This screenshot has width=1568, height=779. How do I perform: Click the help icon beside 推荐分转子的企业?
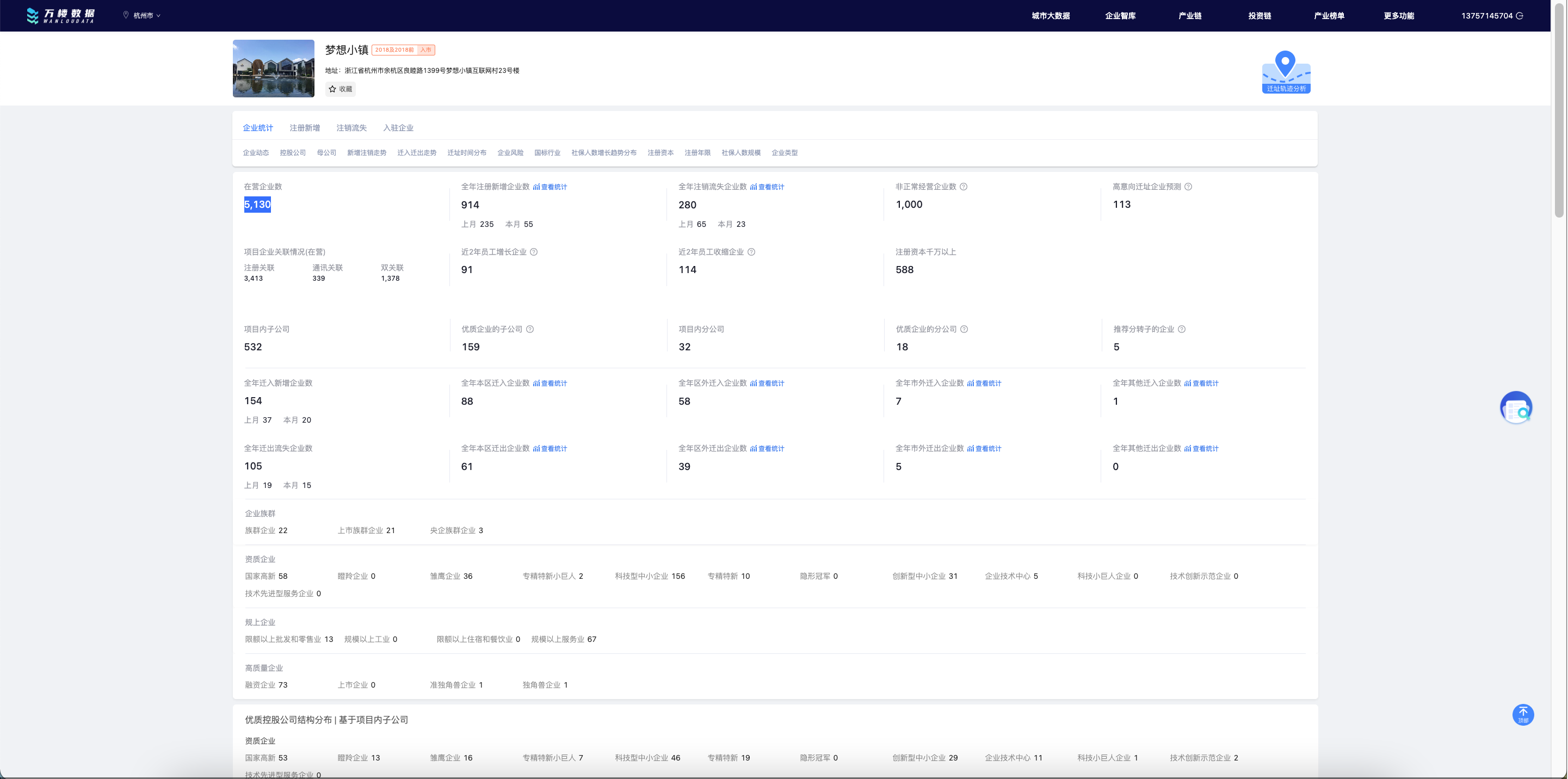1182,329
